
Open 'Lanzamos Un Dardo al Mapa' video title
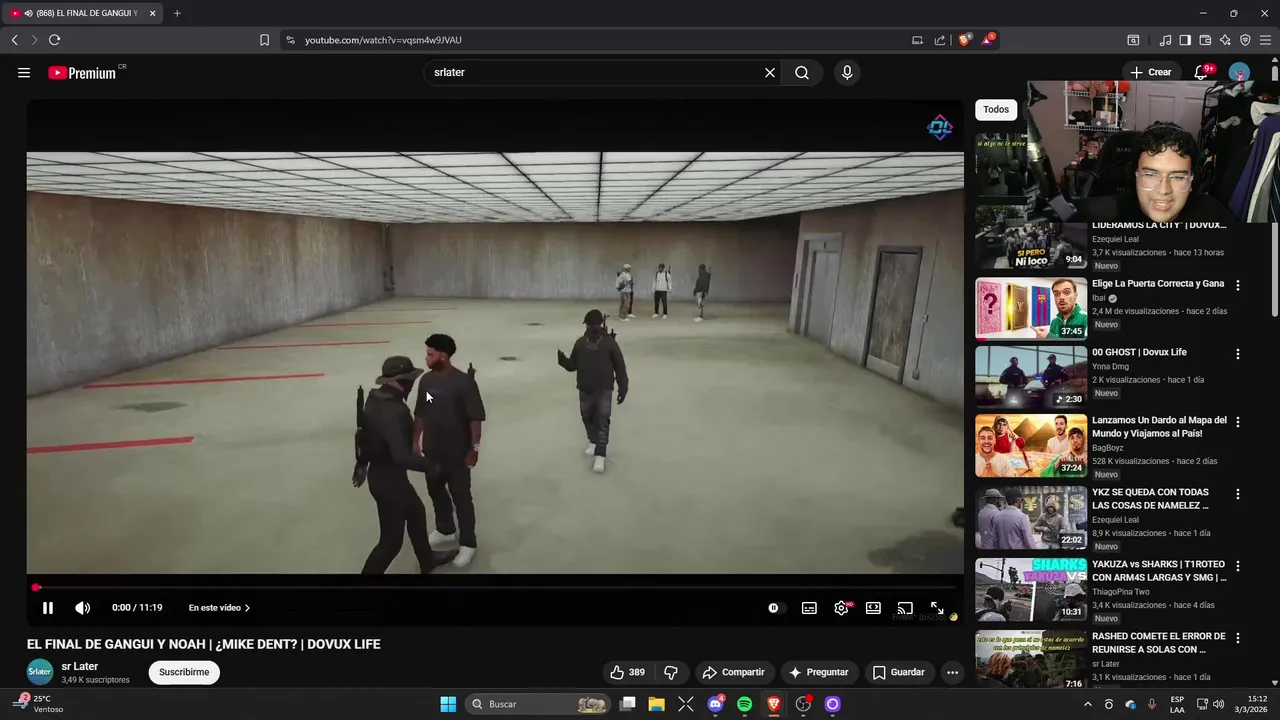pyautogui.click(x=1159, y=427)
